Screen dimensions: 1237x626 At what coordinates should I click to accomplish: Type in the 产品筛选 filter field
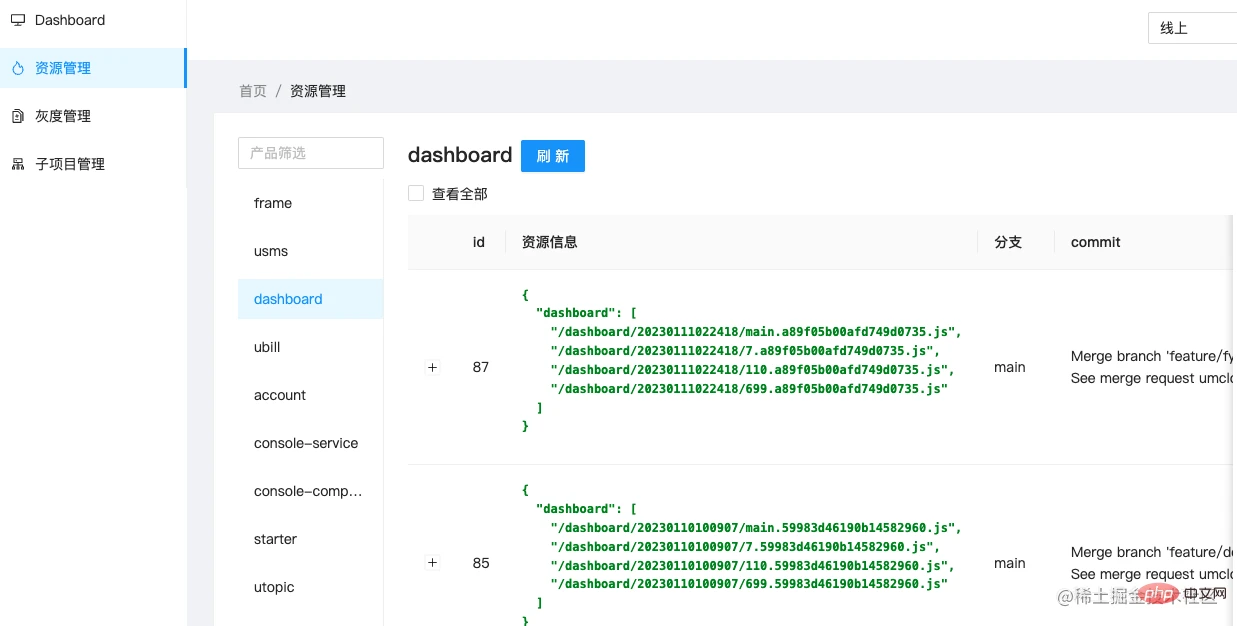[310, 153]
